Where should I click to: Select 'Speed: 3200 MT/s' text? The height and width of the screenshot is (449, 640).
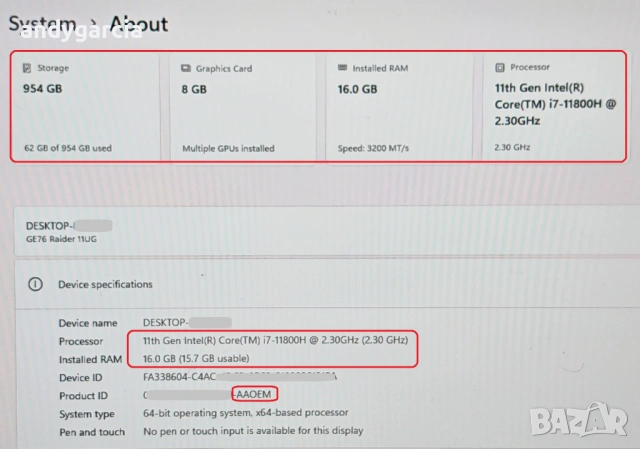[373, 149]
